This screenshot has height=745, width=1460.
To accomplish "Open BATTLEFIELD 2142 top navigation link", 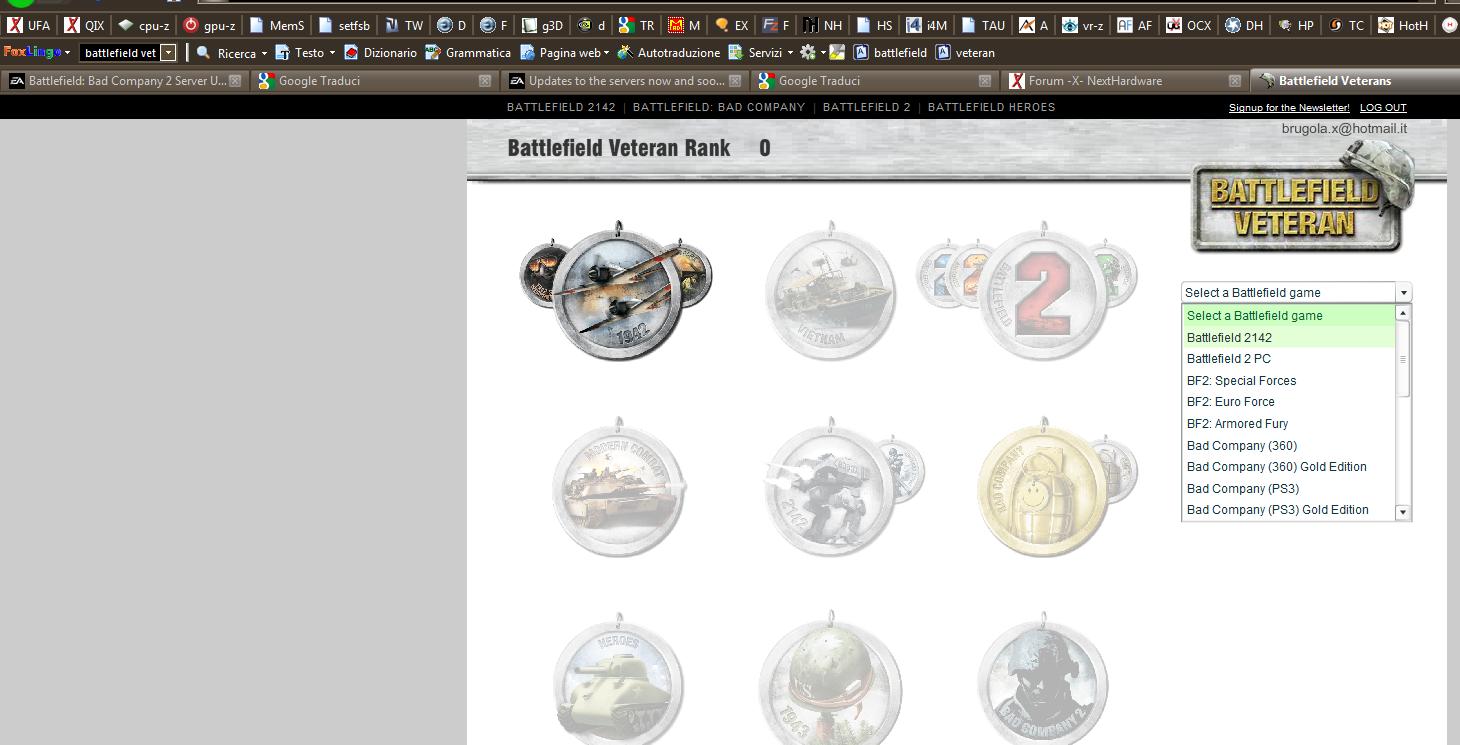I will pos(561,107).
